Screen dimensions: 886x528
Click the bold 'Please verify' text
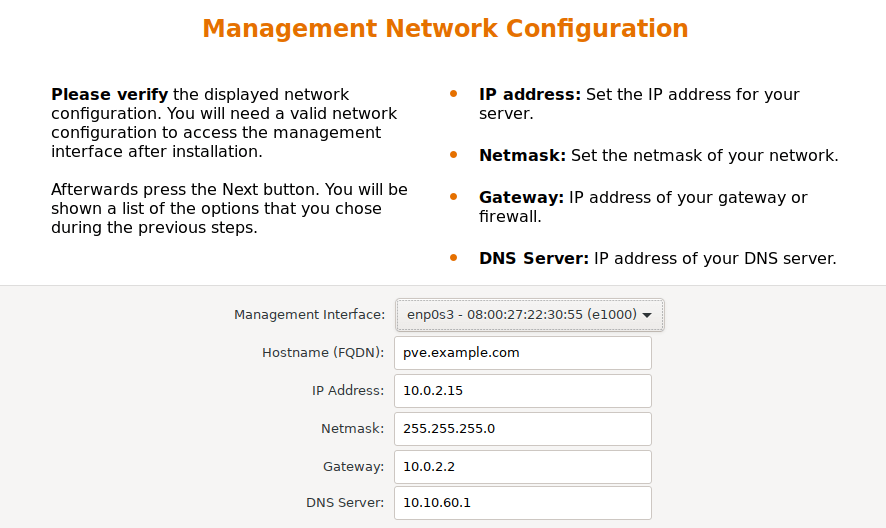[x=109, y=95]
